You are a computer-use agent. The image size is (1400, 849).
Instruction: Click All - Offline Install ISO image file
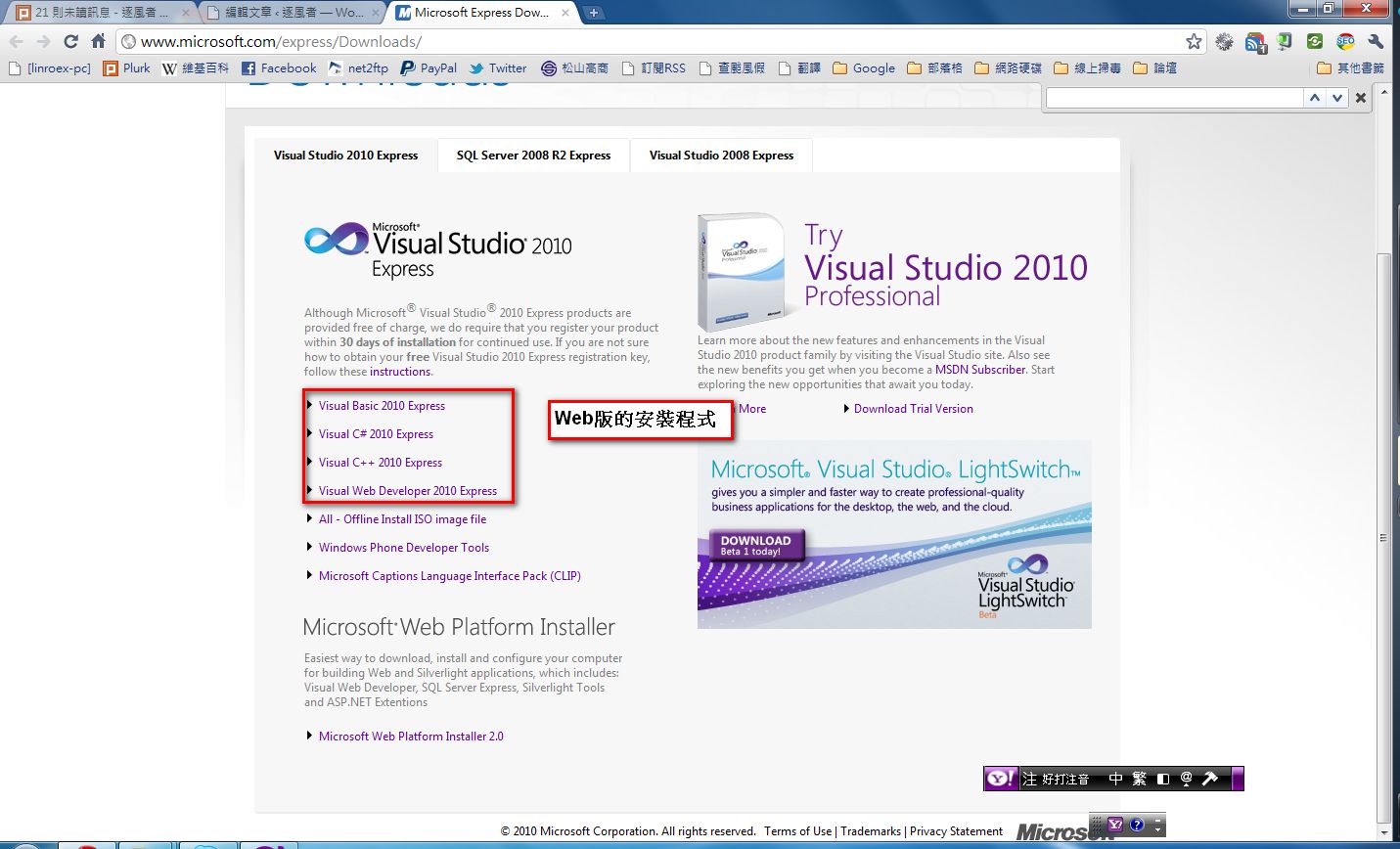[402, 518]
